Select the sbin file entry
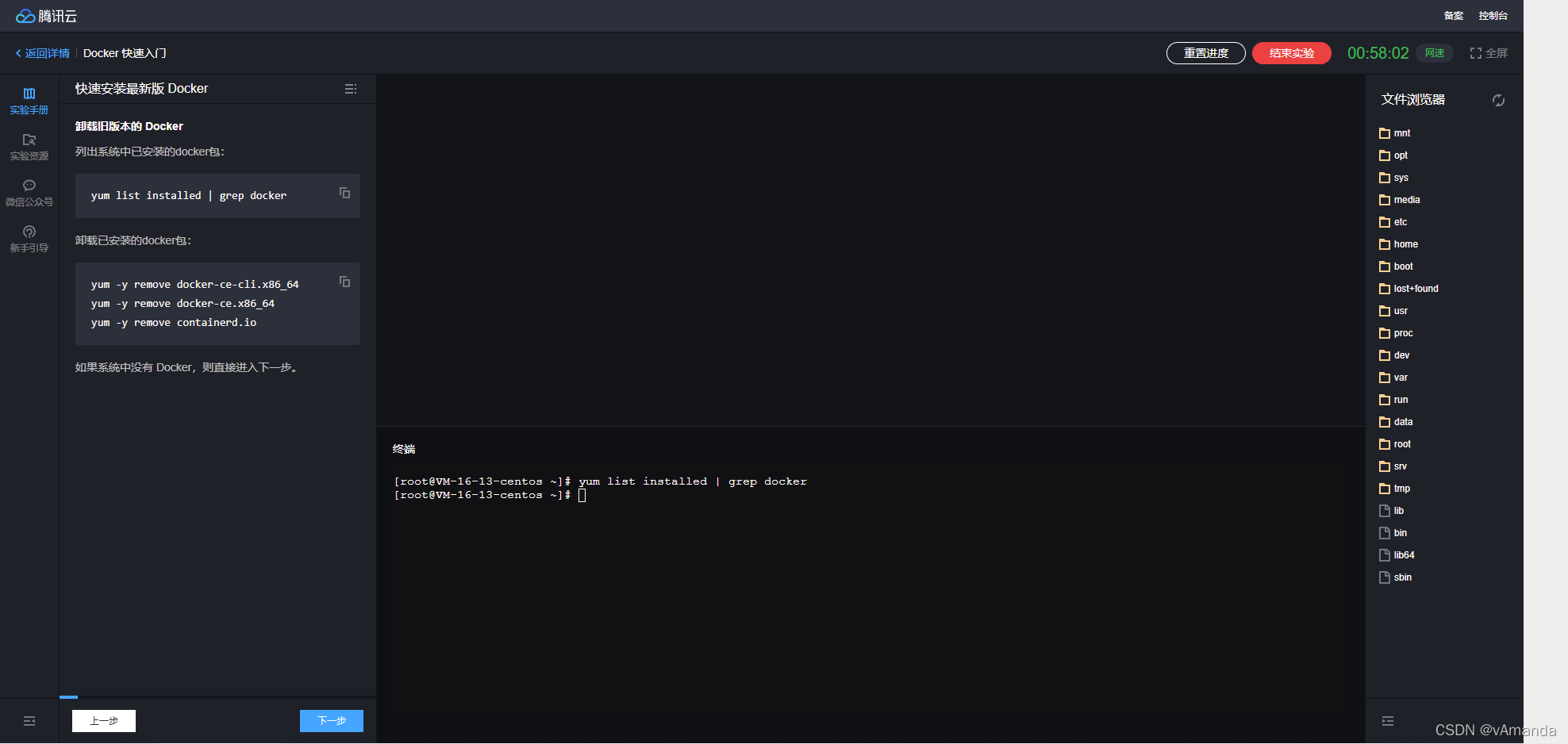 tap(1396, 577)
